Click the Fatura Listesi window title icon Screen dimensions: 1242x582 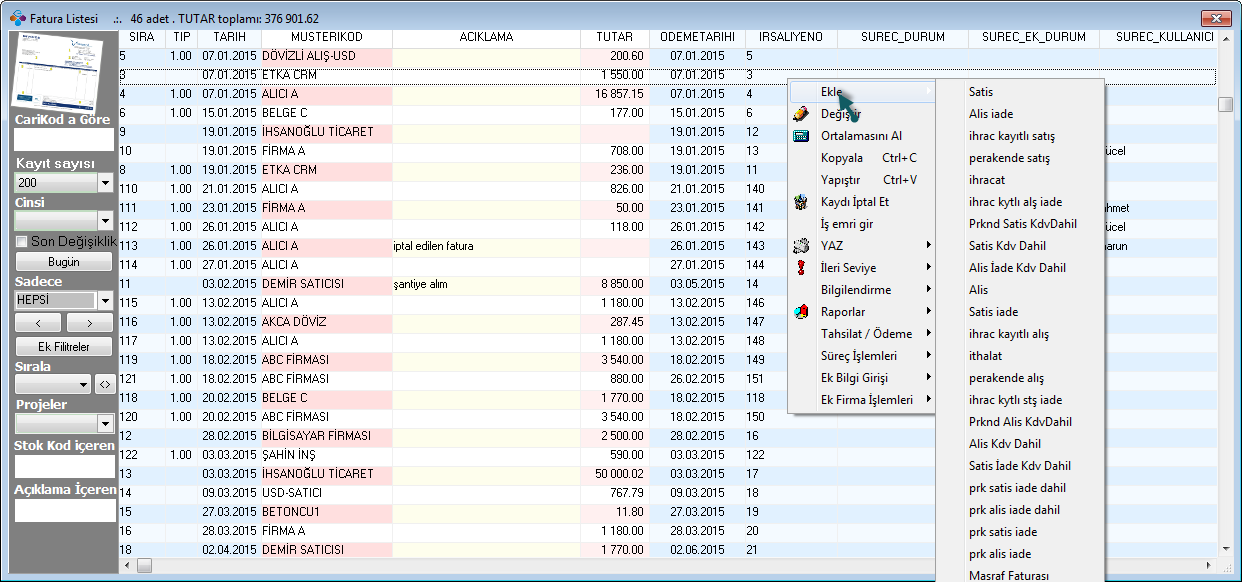[19, 18]
